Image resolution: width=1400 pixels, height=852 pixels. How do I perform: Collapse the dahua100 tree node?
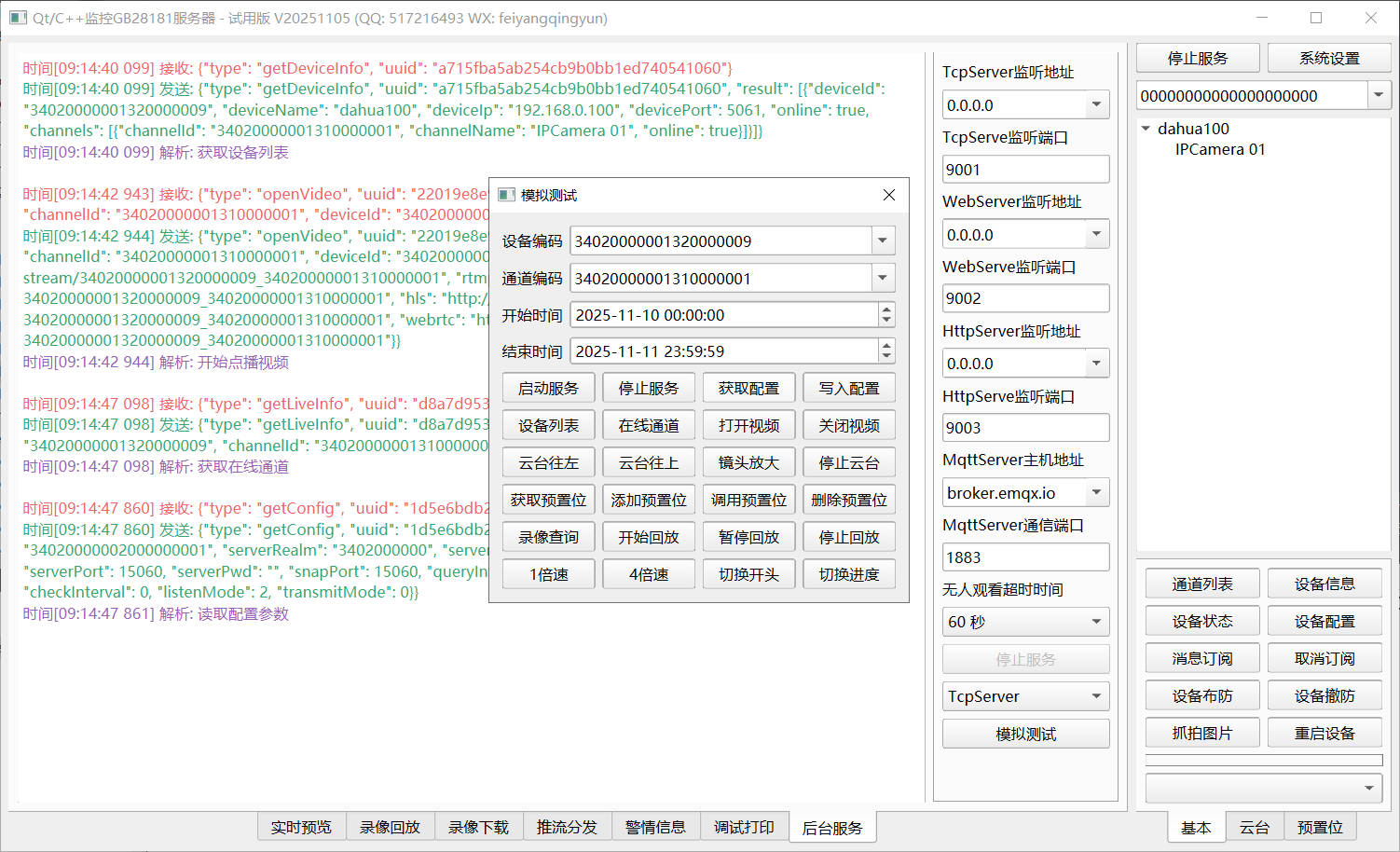[x=1146, y=129]
